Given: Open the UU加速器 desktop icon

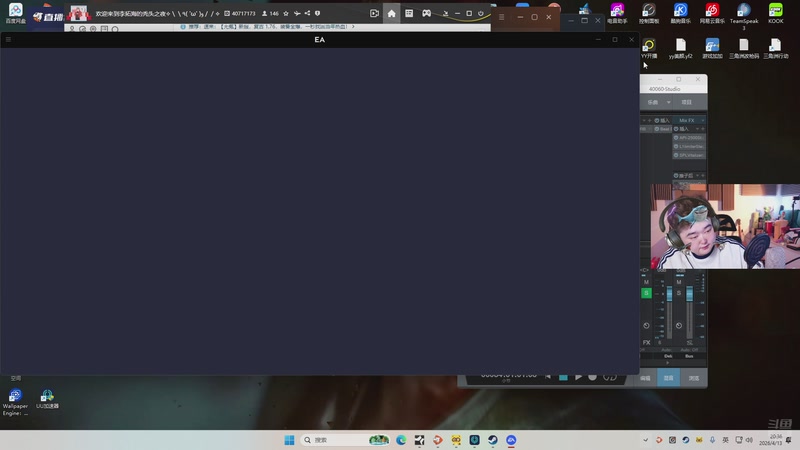Looking at the screenshot, I should (x=47, y=399).
